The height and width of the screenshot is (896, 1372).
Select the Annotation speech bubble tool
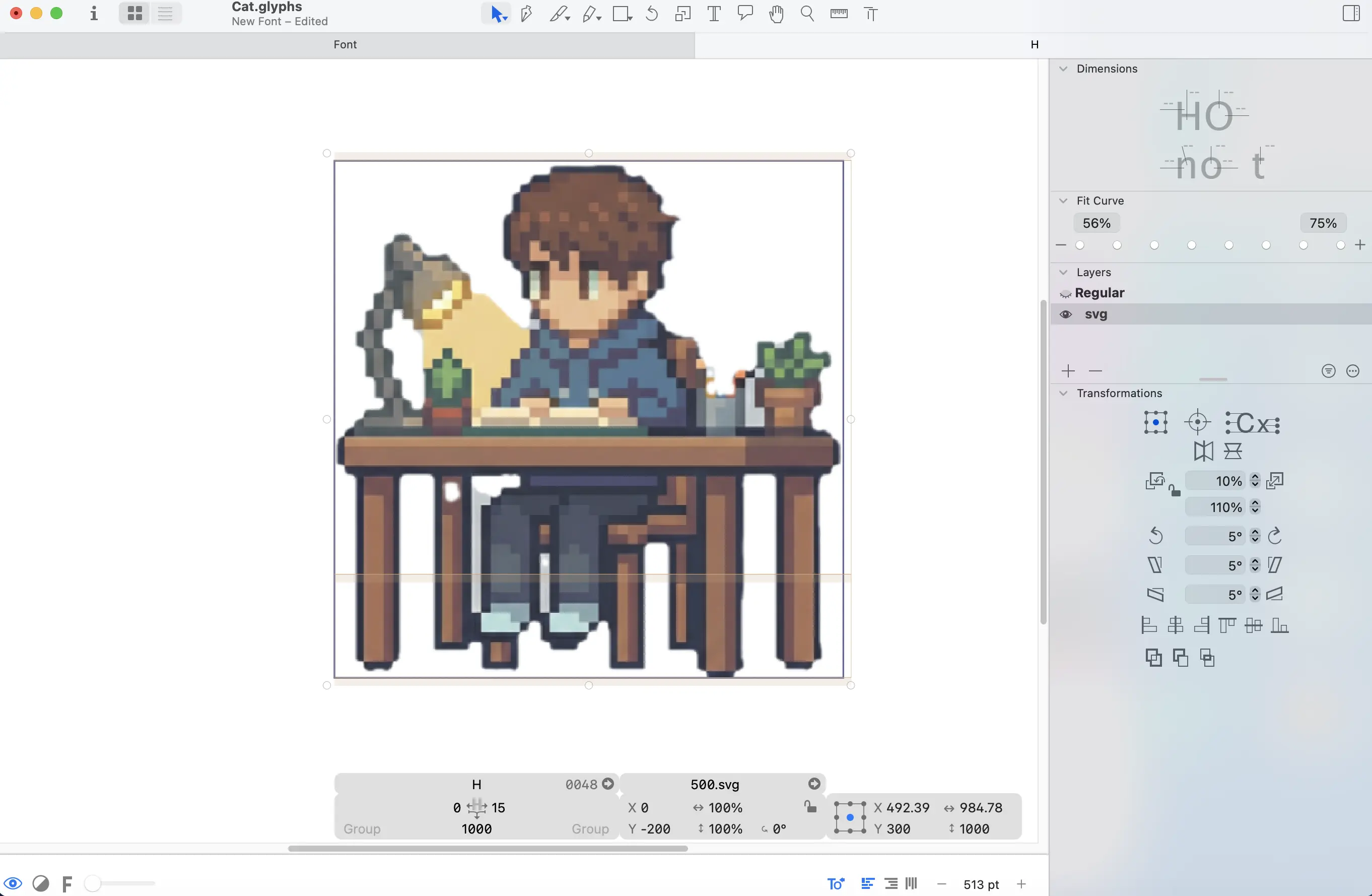[745, 14]
